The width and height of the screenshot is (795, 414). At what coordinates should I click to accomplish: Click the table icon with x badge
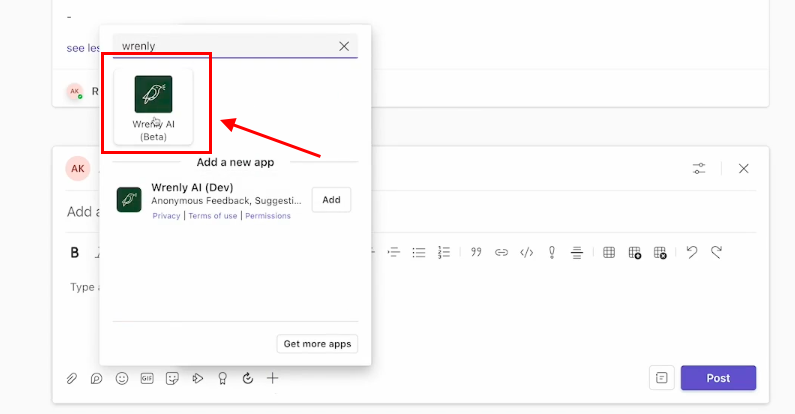tap(660, 252)
